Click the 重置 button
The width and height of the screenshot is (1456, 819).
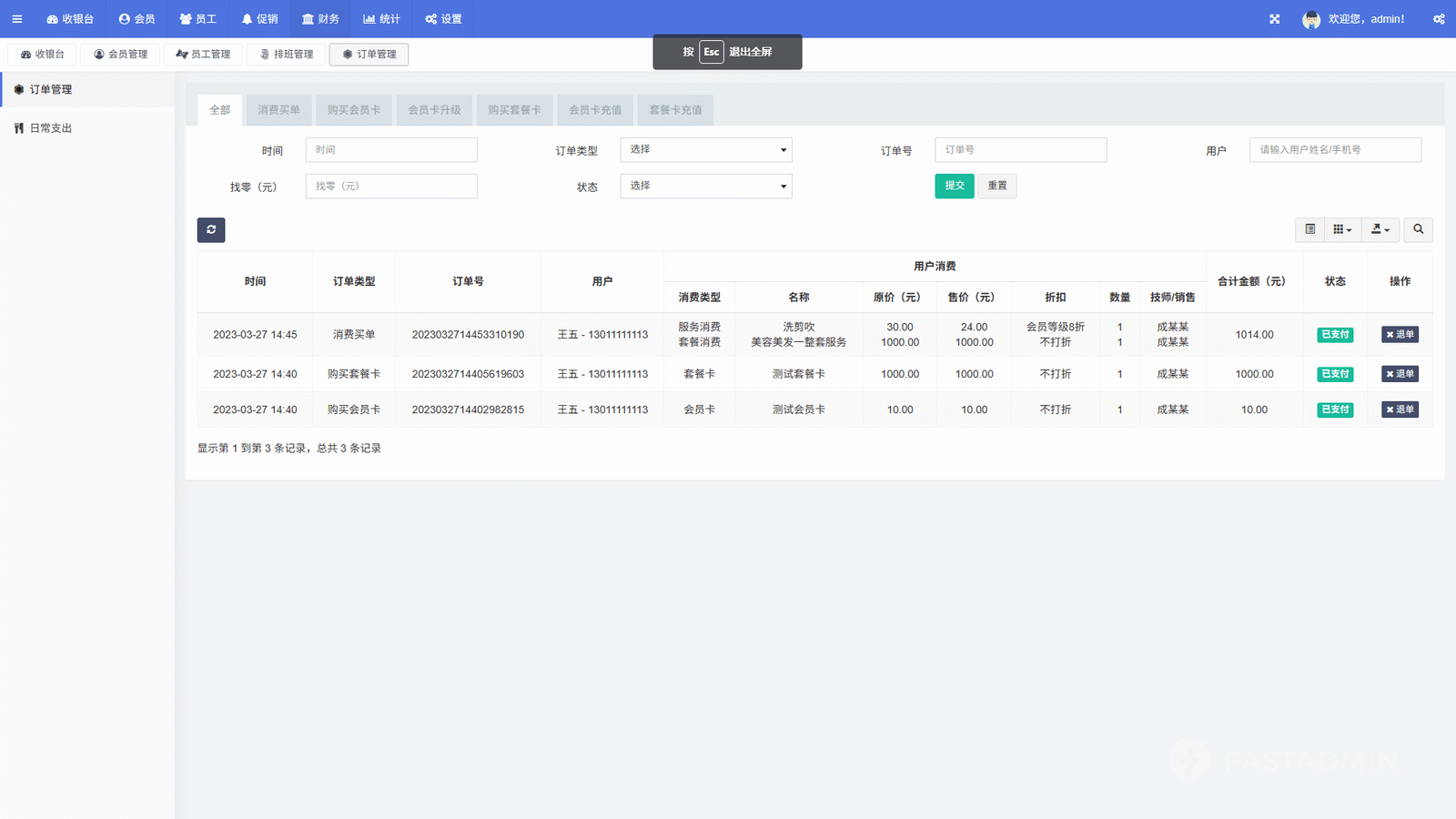(x=997, y=186)
